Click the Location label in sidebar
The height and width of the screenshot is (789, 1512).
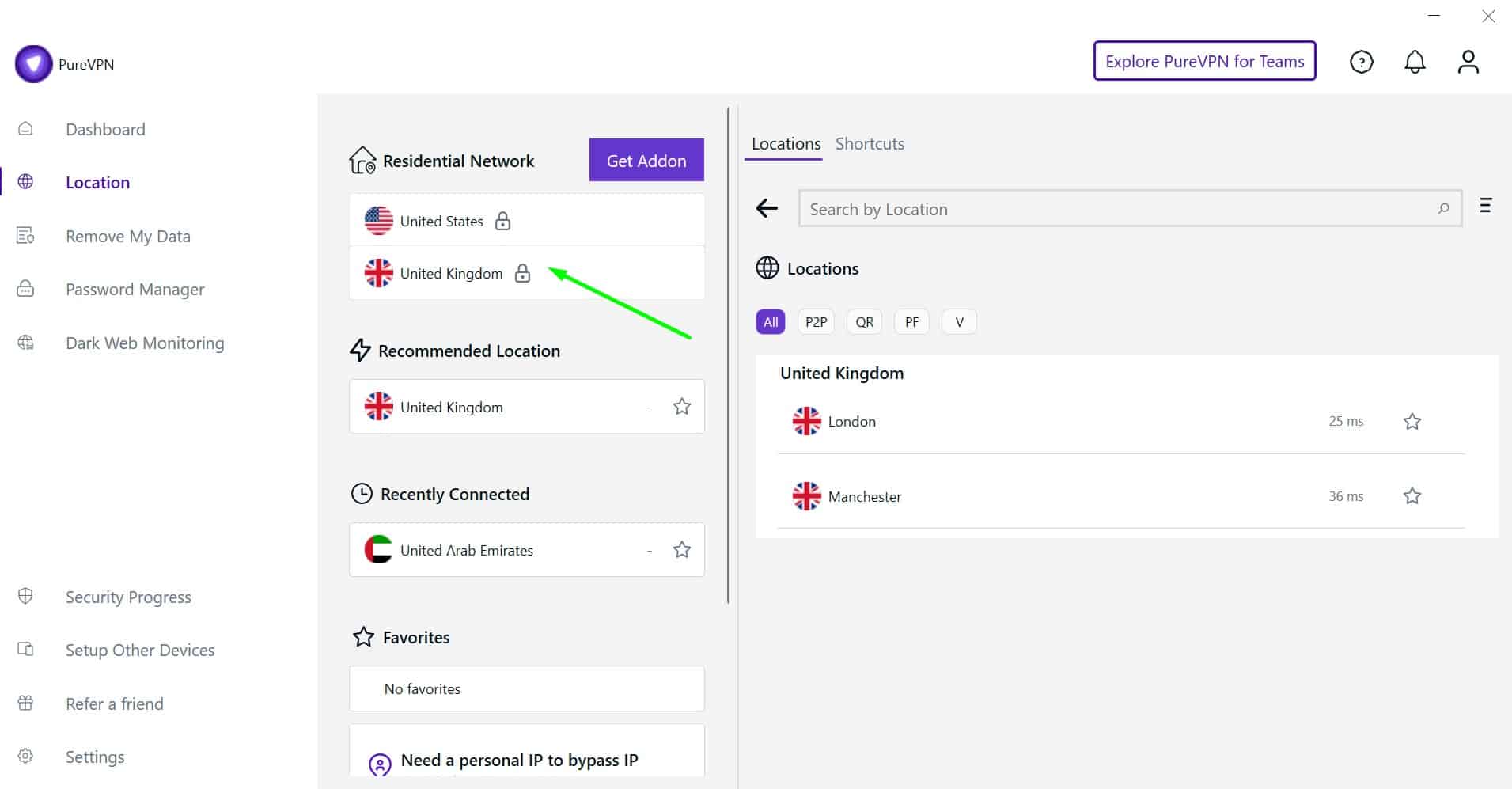(x=97, y=182)
